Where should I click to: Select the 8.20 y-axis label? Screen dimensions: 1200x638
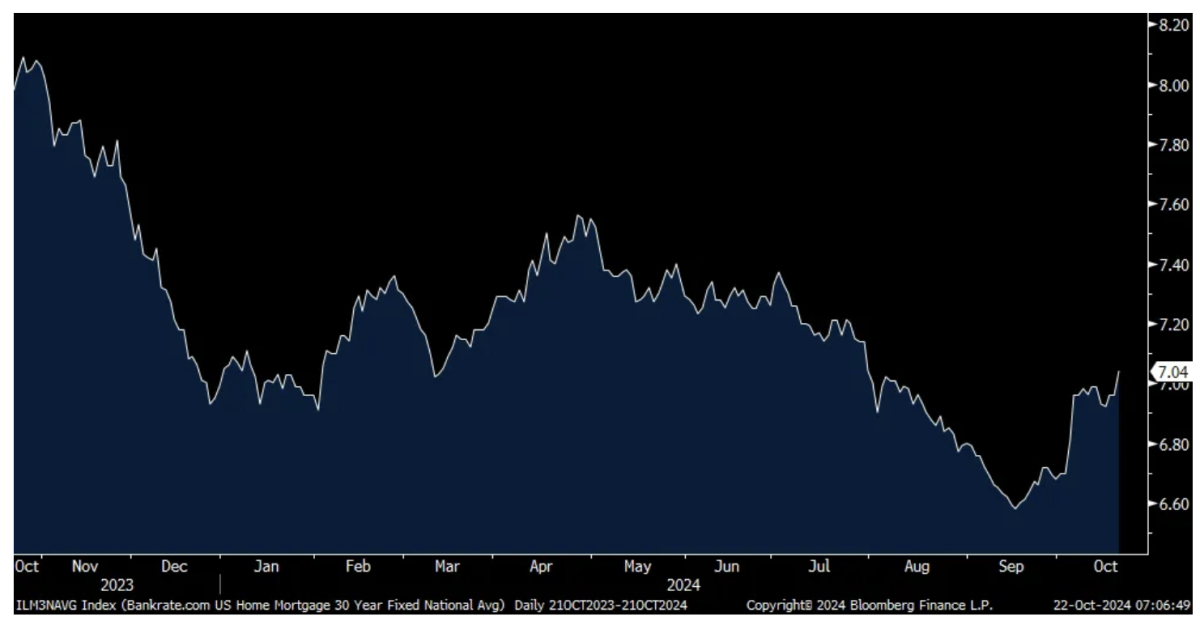point(1172,26)
